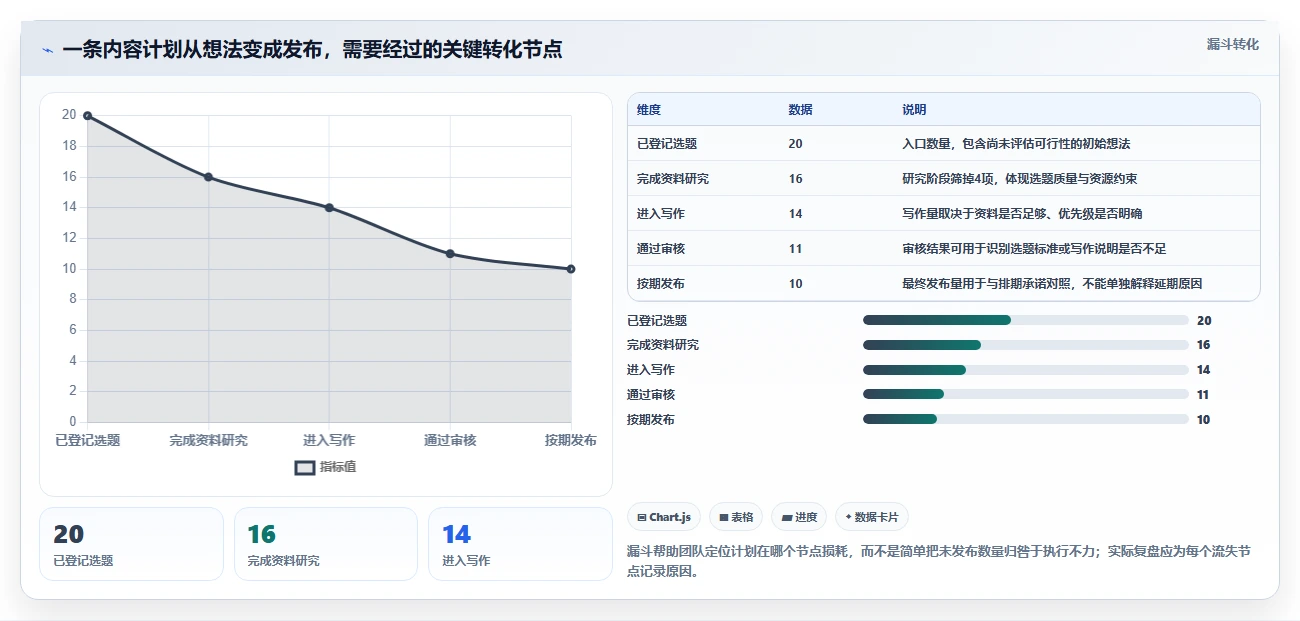Viewport: 1300px width, 621px height.
Task: Click the 完成资料研究 progress bar
Action: coord(1025,345)
